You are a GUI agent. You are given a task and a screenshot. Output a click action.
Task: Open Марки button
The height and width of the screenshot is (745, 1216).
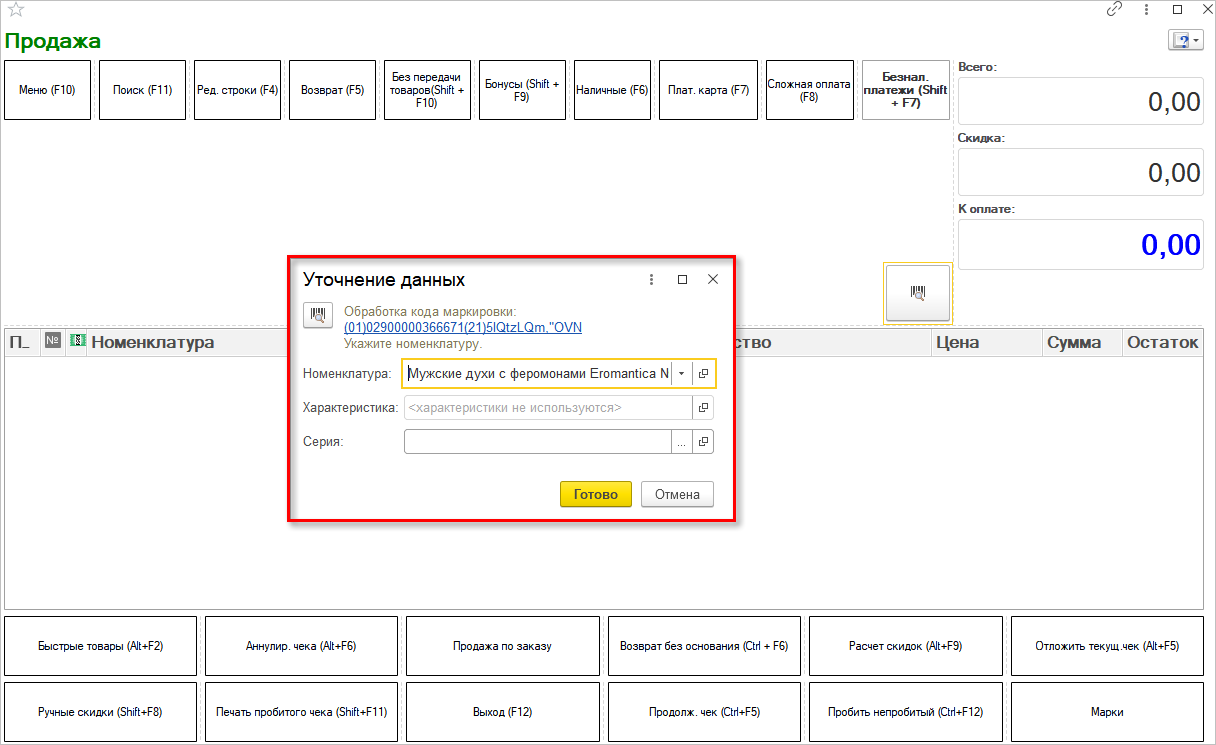click(x=1107, y=712)
